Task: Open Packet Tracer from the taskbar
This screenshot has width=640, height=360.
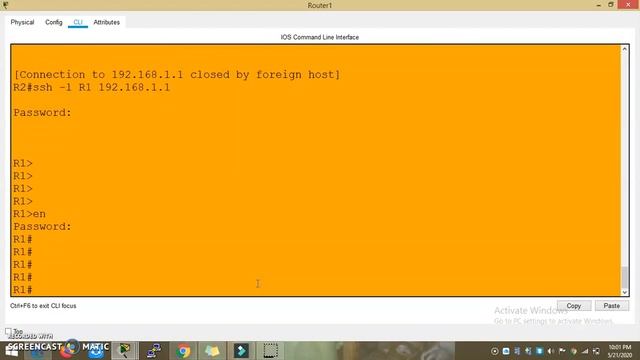Action: [x=124, y=351]
